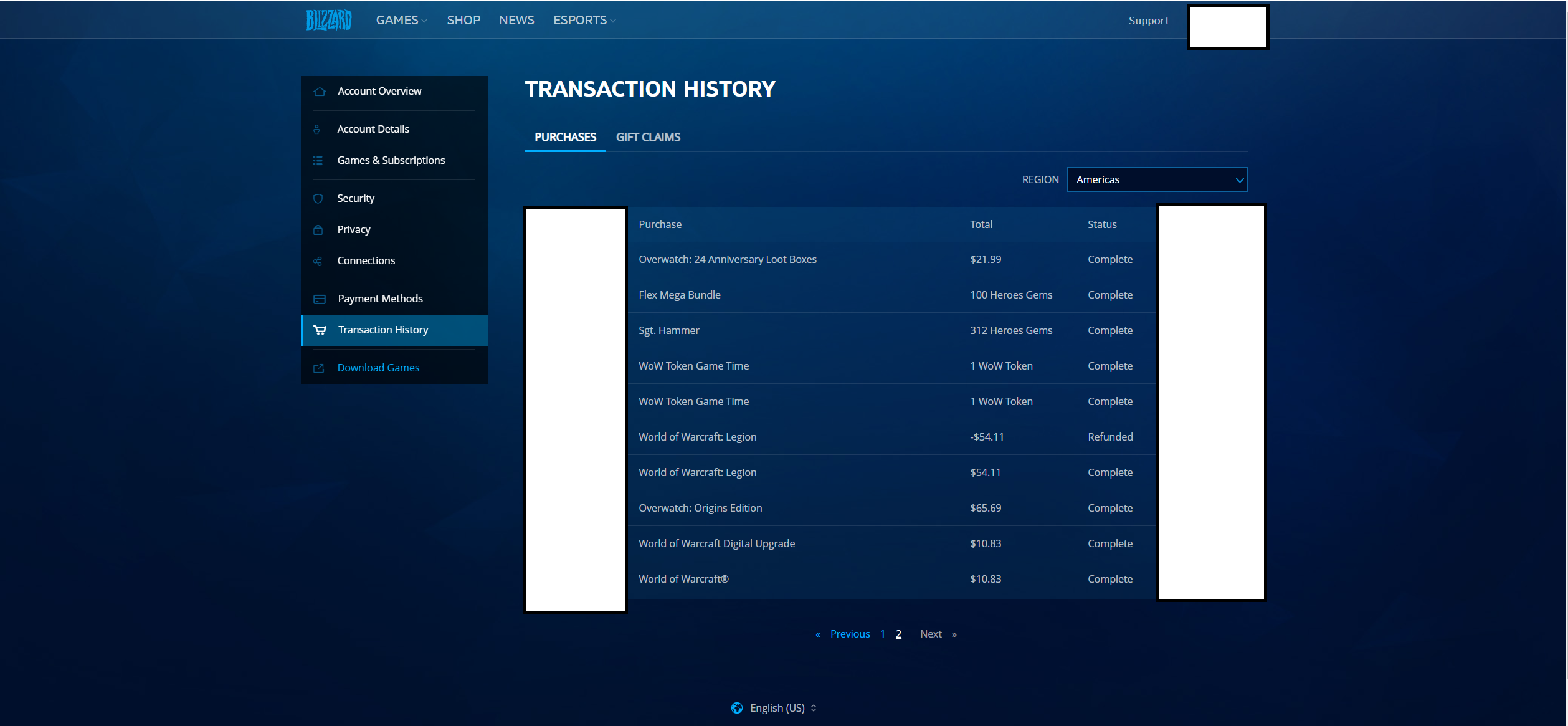Open Games & Subscriptions in sidebar
The height and width of the screenshot is (726, 1568).
pyautogui.click(x=391, y=161)
